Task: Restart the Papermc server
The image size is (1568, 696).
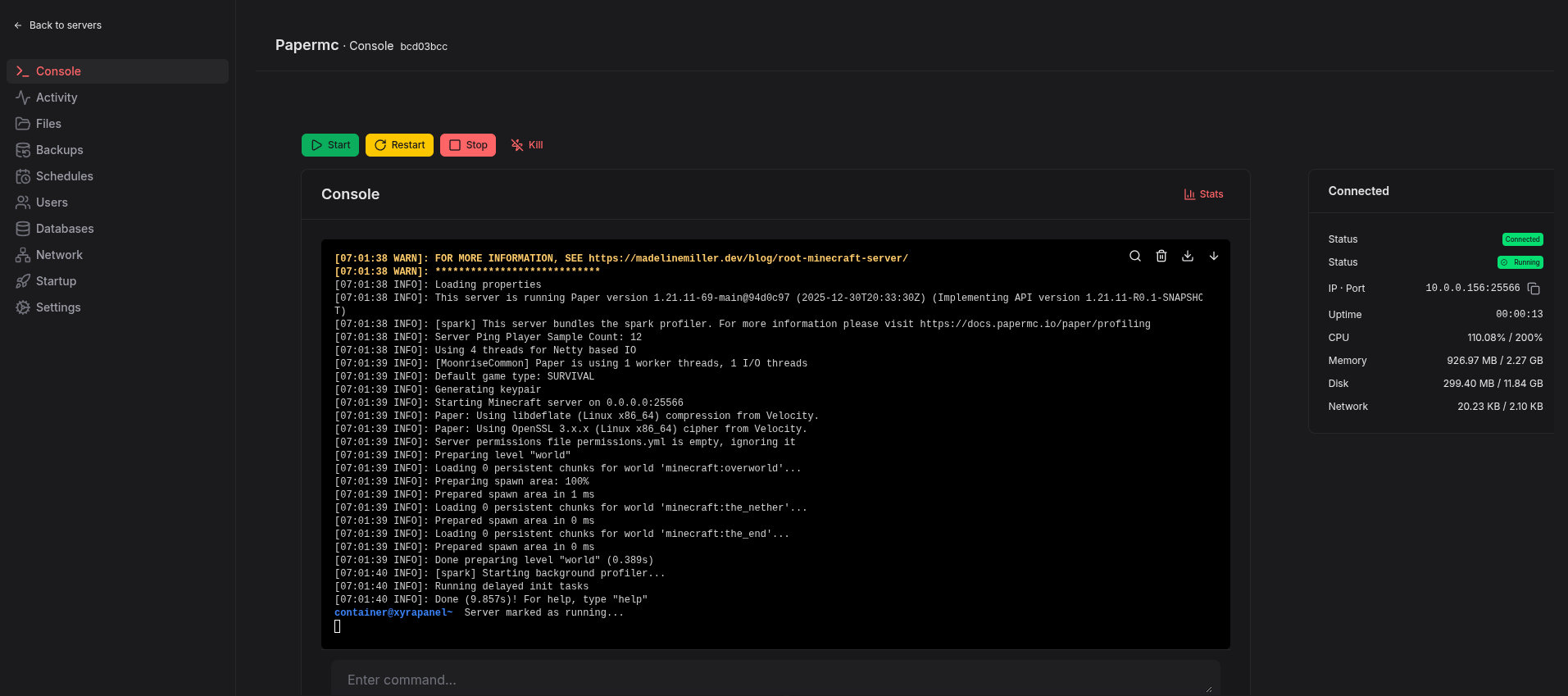Action: click(399, 145)
